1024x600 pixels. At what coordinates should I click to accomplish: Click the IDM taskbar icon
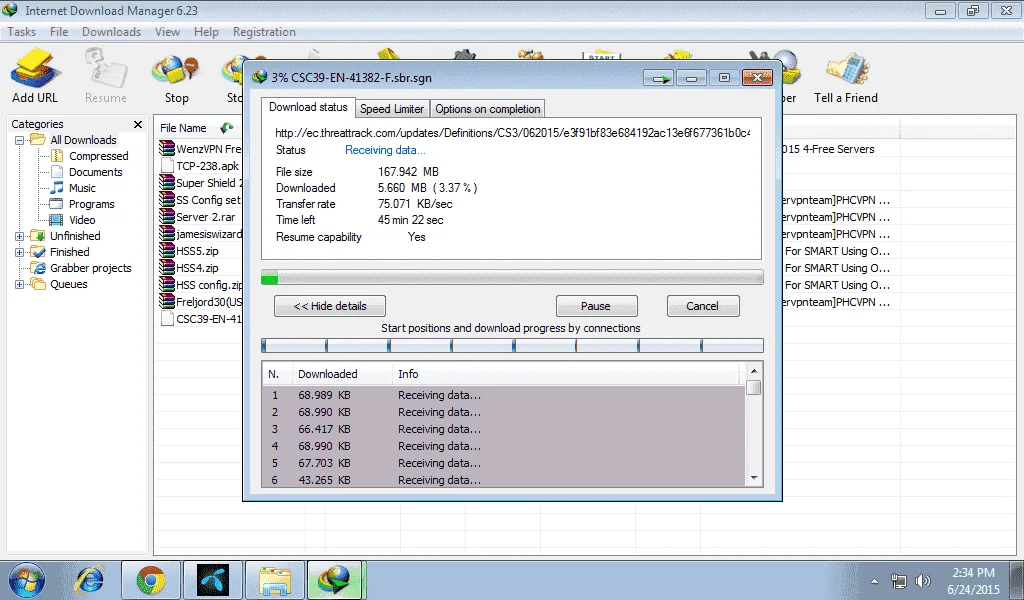point(334,580)
